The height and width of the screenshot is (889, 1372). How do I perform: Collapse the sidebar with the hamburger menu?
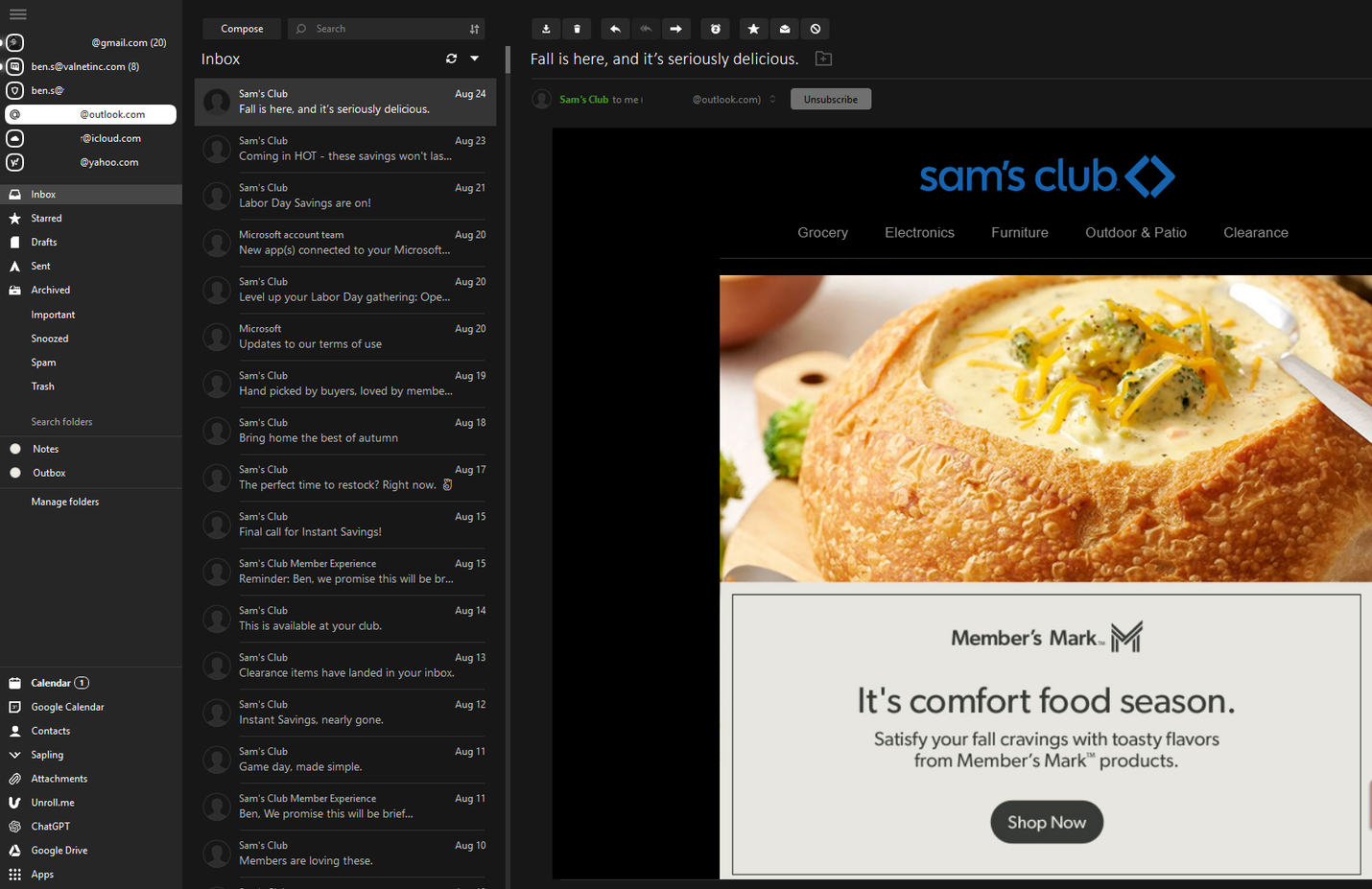[x=17, y=14]
